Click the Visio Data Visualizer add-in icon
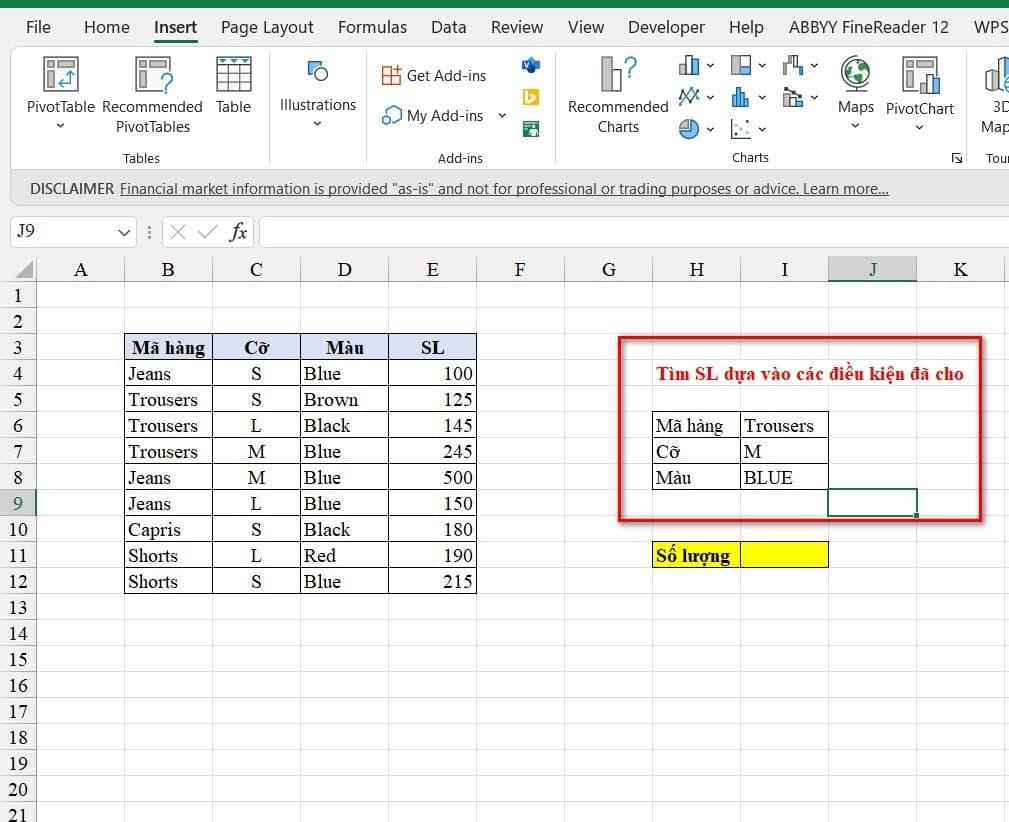Viewport: 1009px width, 822px height. [x=531, y=66]
